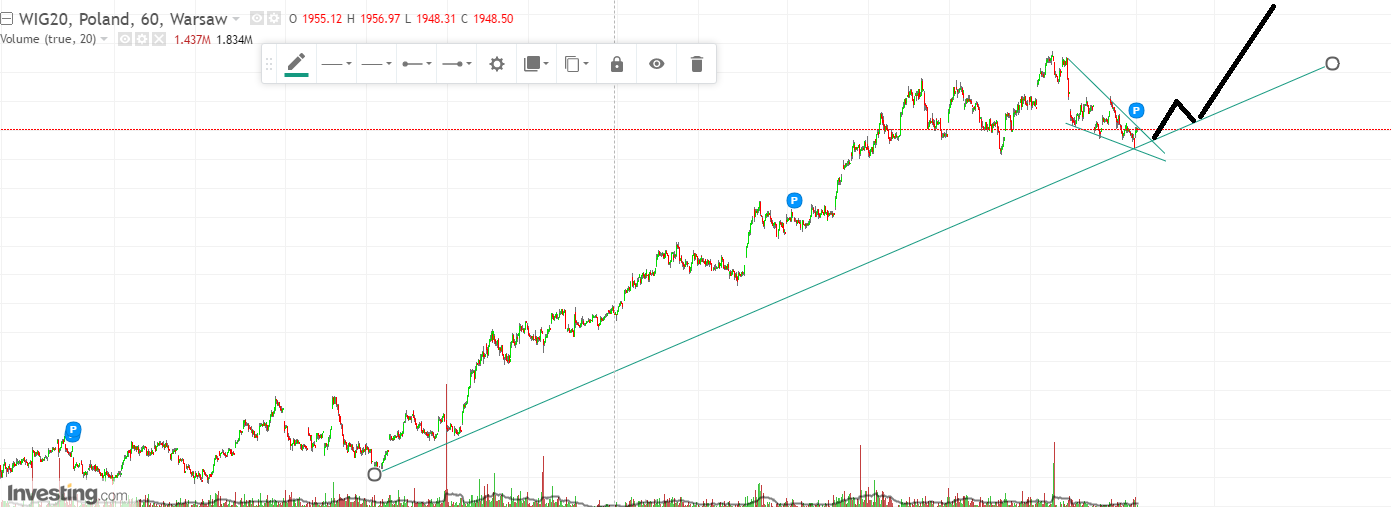Viewport: 1391px width, 507px height.
Task: Click the P marker above rightmost candles
Action: point(1137,110)
